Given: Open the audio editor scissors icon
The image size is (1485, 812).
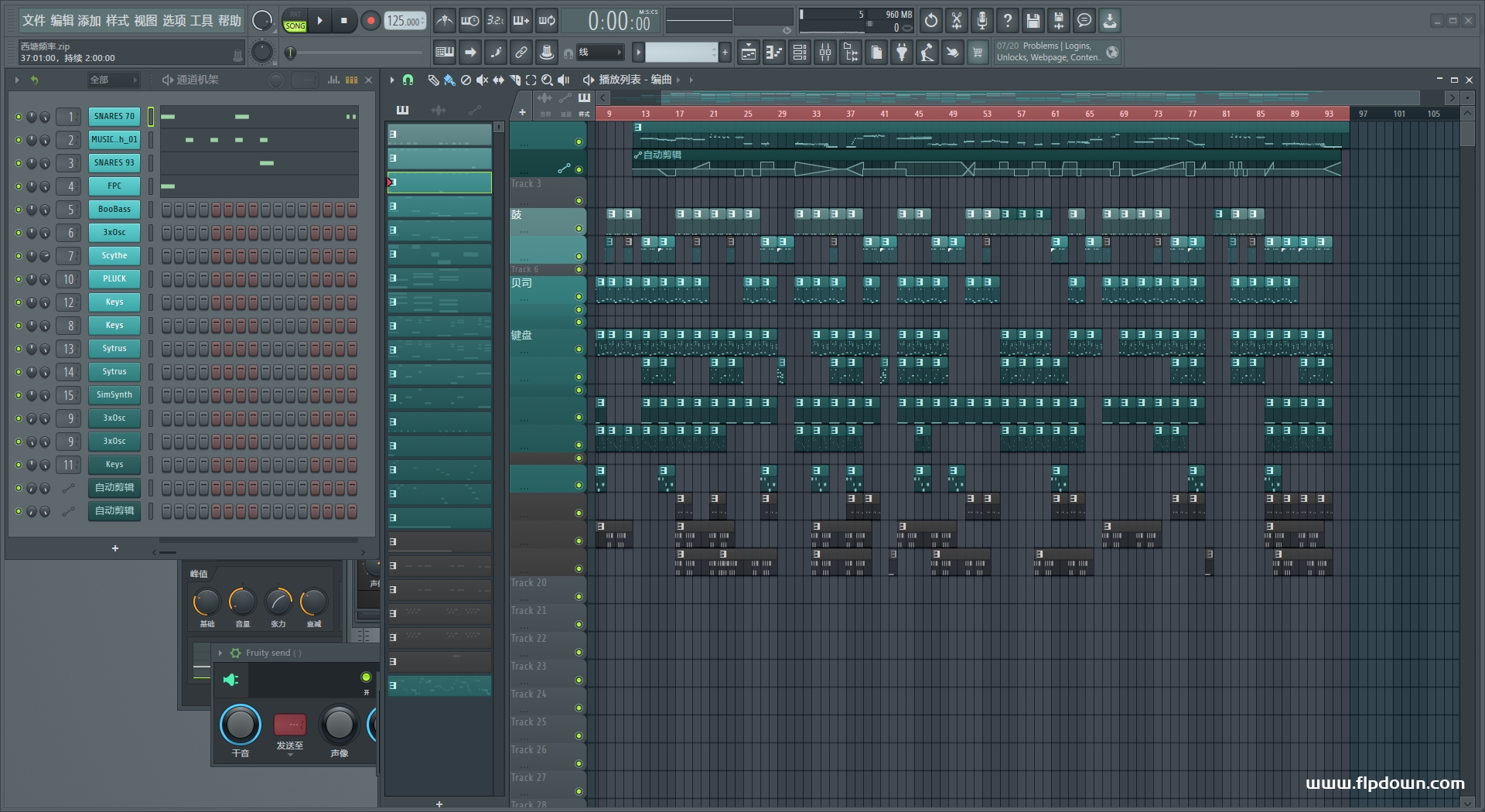Looking at the screenshot, I should click(957, 21).
